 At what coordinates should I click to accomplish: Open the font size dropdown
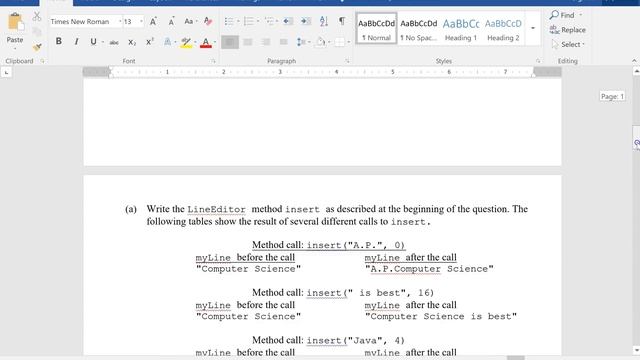point(141,22)
